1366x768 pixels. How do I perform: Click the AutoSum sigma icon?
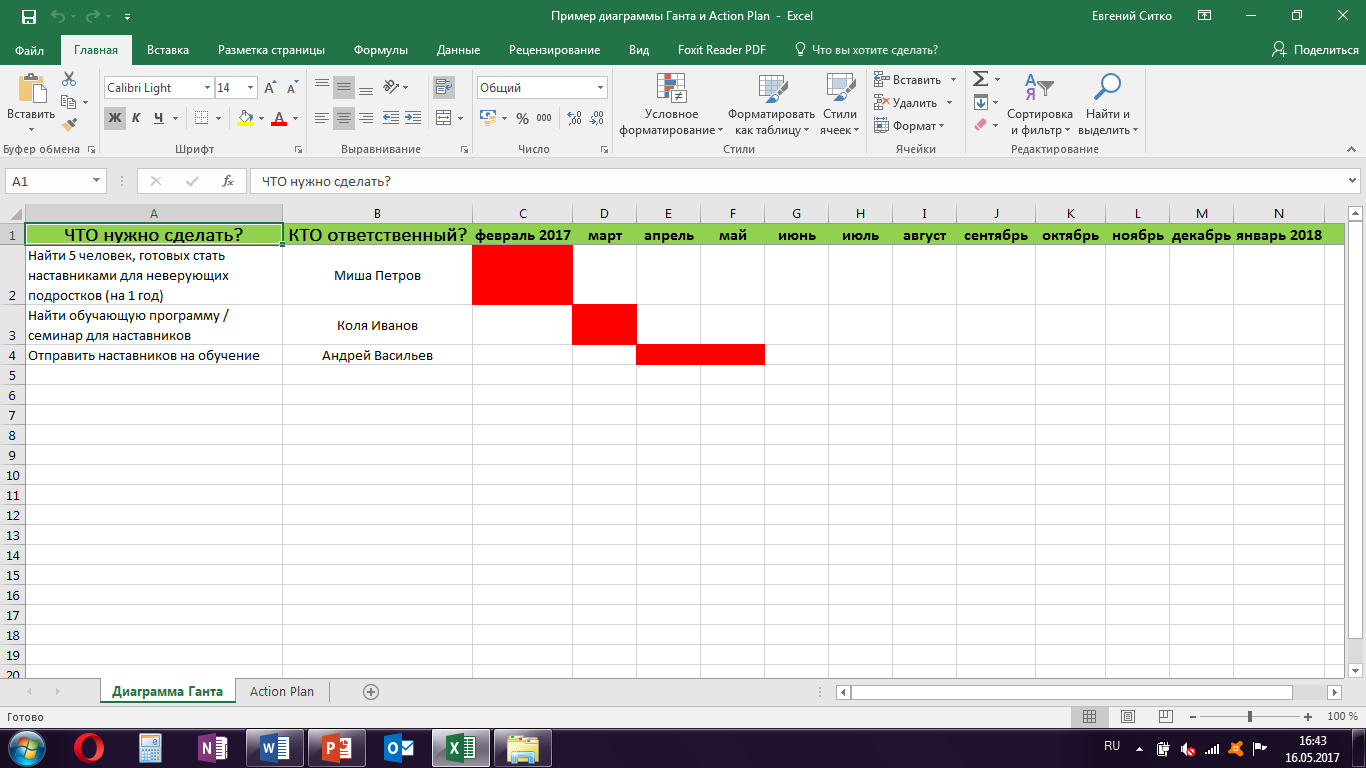point(980,79)
